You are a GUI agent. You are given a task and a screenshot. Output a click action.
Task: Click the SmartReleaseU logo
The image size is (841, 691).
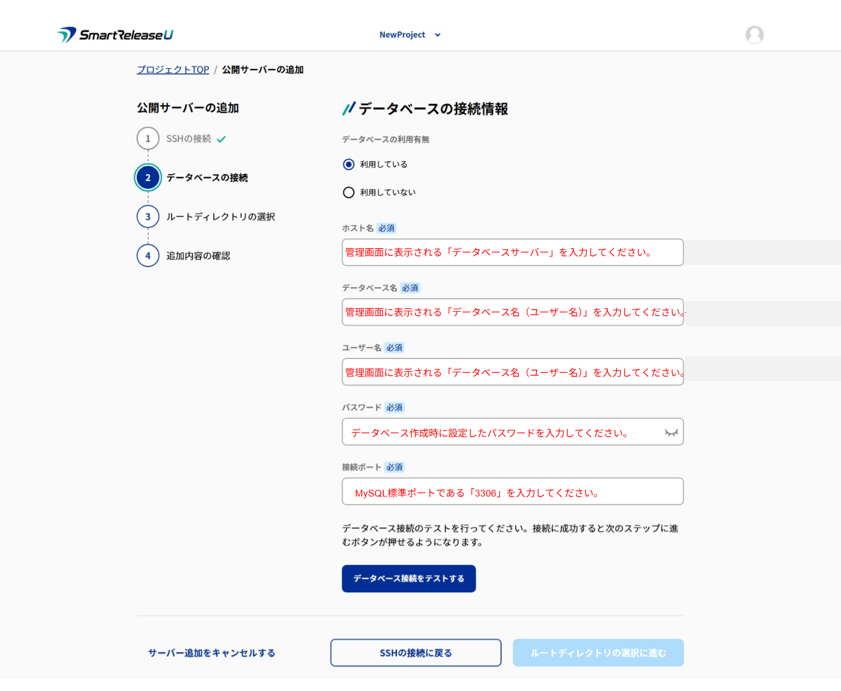coord(115,35)
